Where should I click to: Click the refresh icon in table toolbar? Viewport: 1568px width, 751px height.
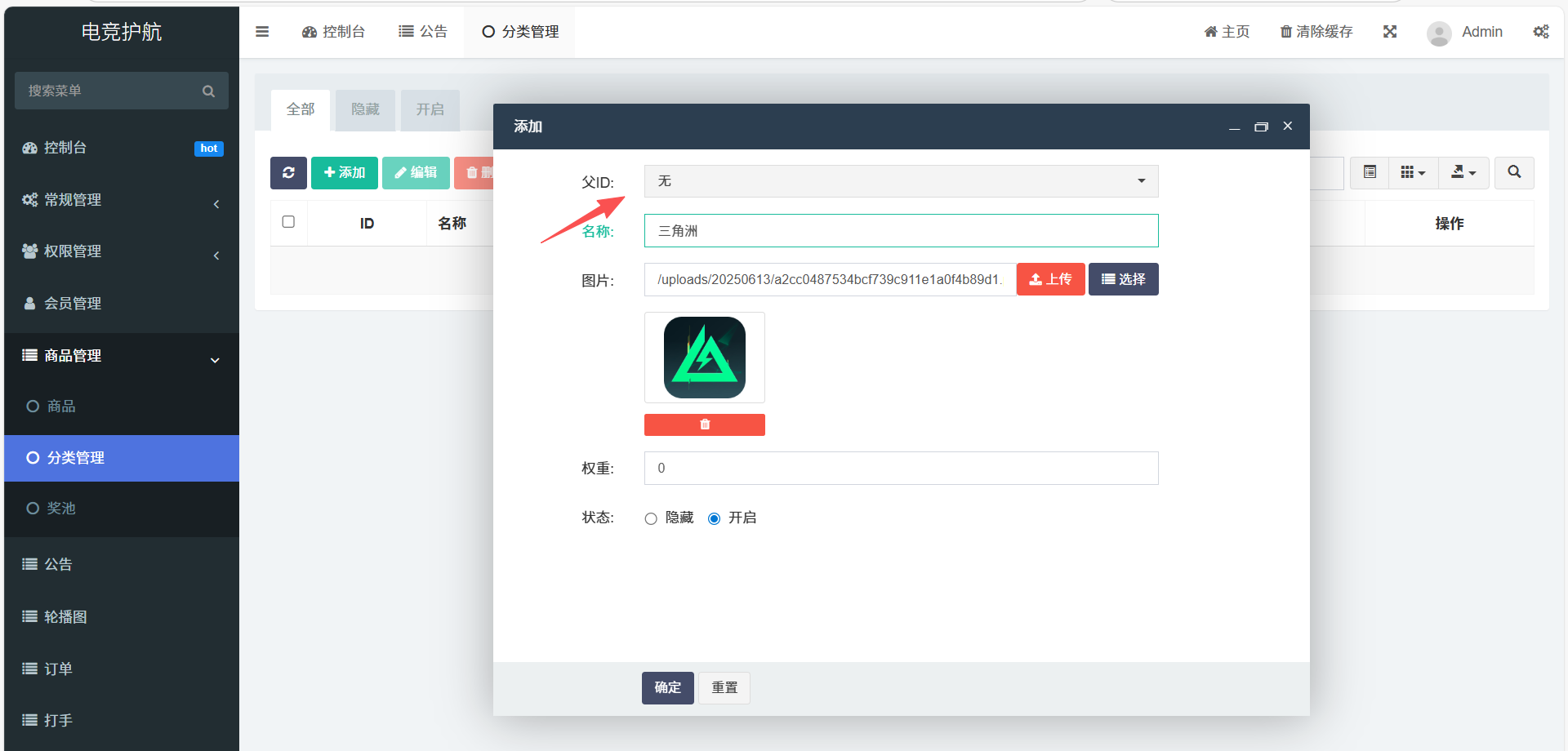pyautogui.click(x=288, y=173)
